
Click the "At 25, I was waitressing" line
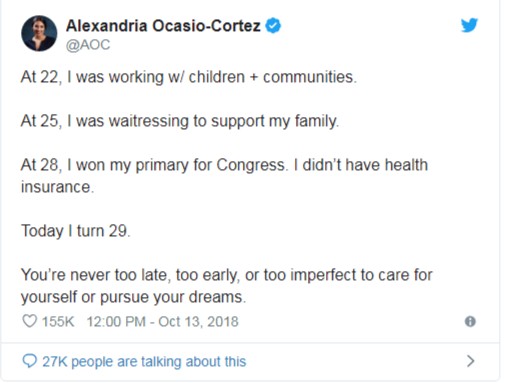point(180,121)
